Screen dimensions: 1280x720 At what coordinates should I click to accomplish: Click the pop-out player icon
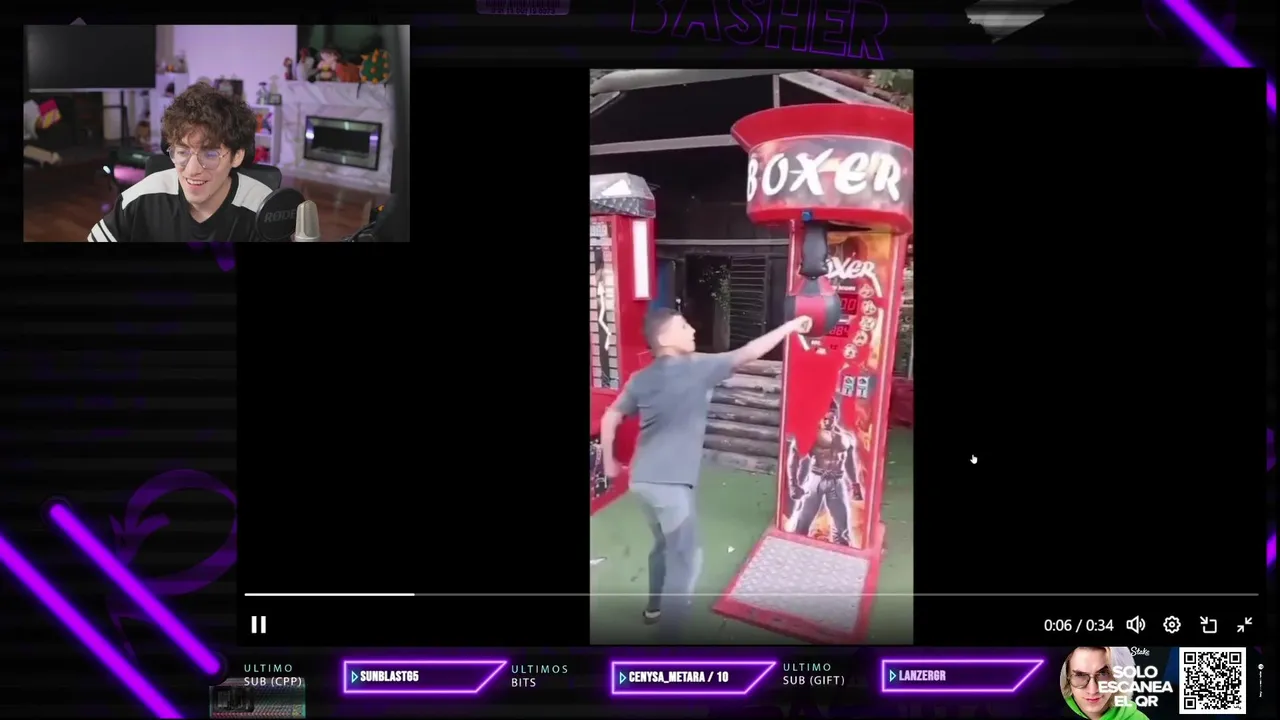[x=1208, y=625]
